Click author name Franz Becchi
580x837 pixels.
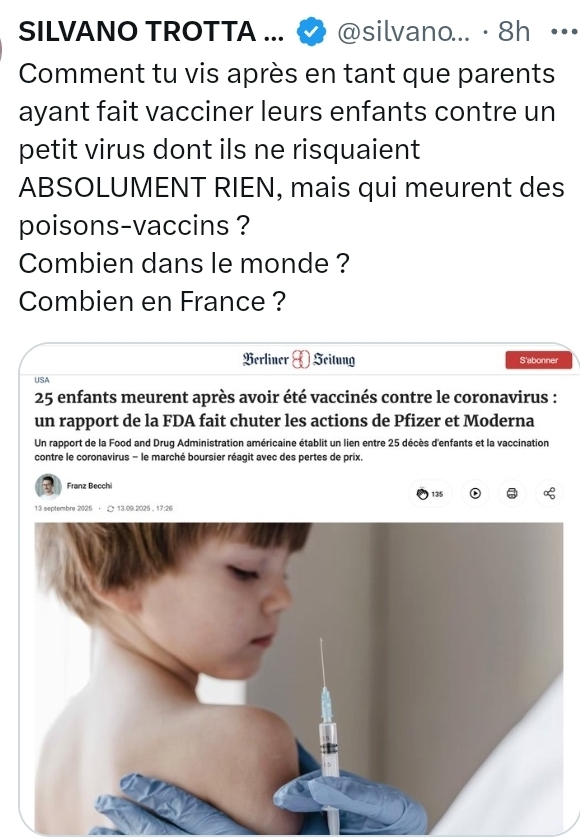click(89, 486)
